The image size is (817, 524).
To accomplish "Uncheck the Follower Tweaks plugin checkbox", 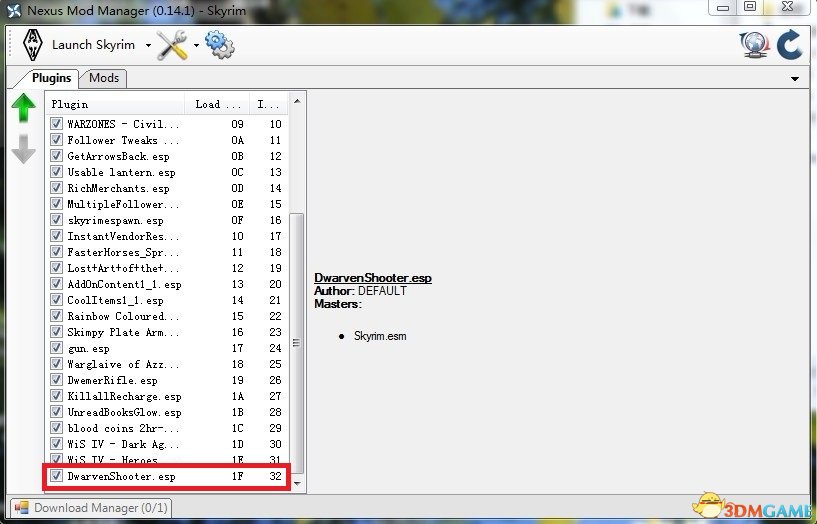I will point(56,140).
